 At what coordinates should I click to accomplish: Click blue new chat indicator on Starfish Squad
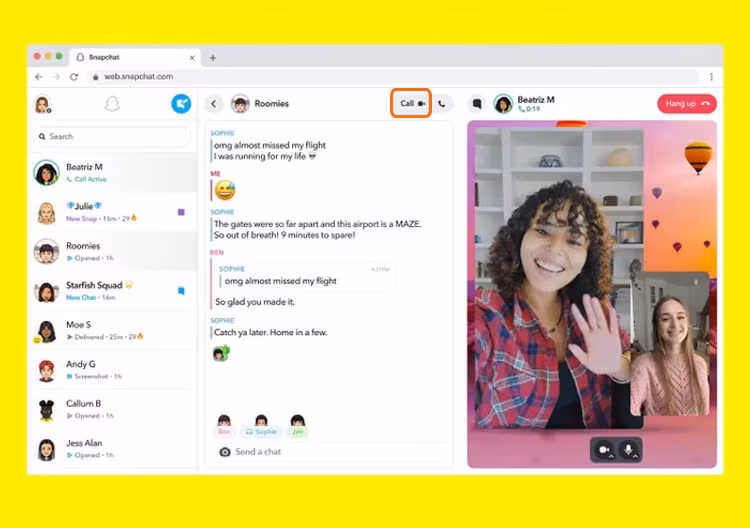point(181,291)
